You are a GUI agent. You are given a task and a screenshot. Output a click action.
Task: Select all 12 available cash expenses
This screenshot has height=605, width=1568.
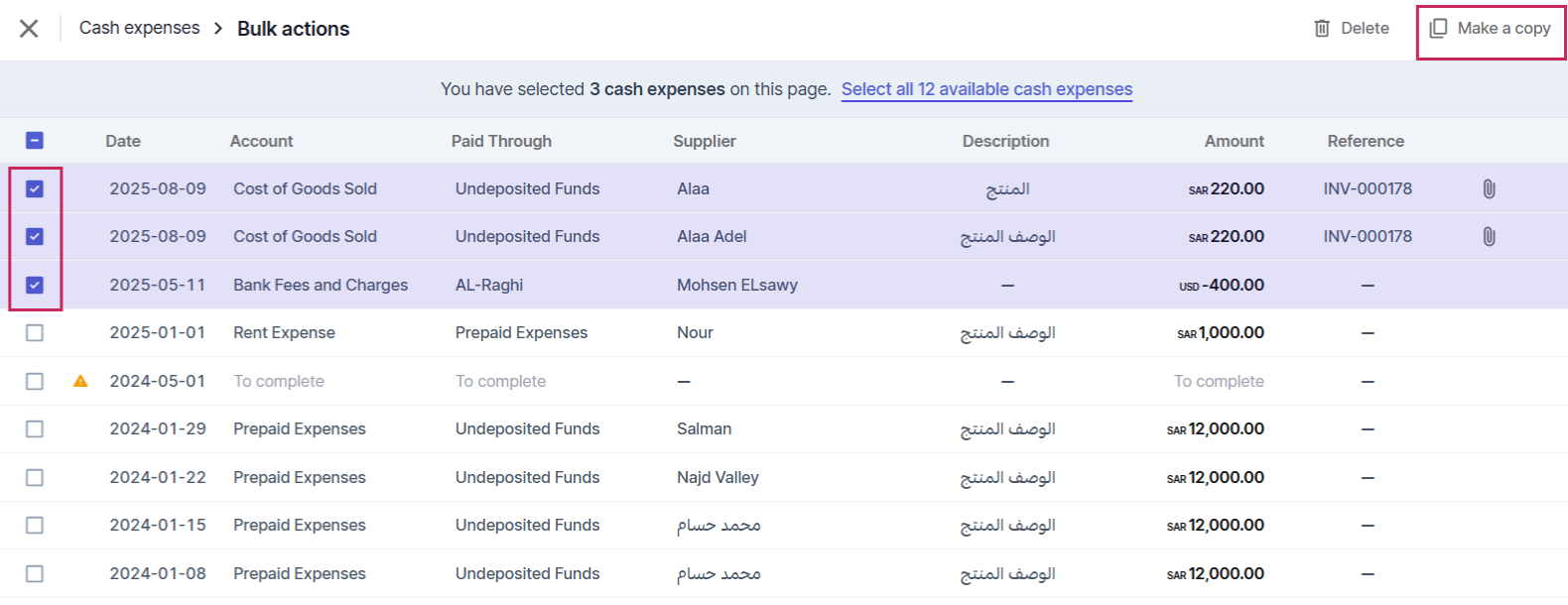point(986,89)
